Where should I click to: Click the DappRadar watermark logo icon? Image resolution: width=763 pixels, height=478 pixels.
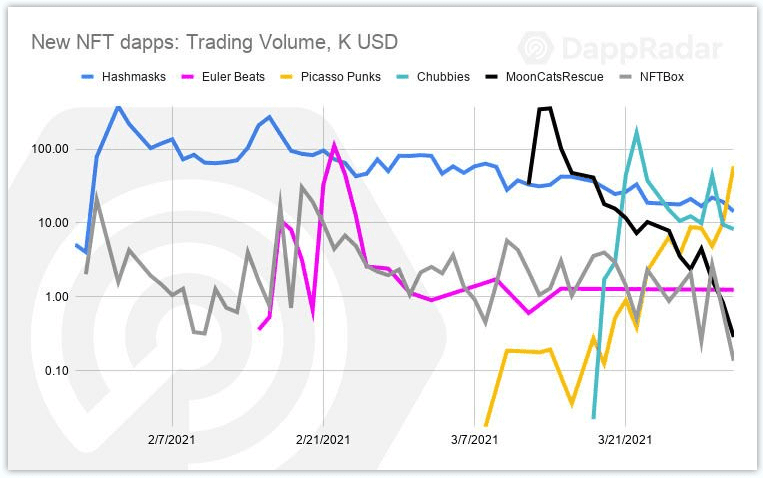(536, 48)
